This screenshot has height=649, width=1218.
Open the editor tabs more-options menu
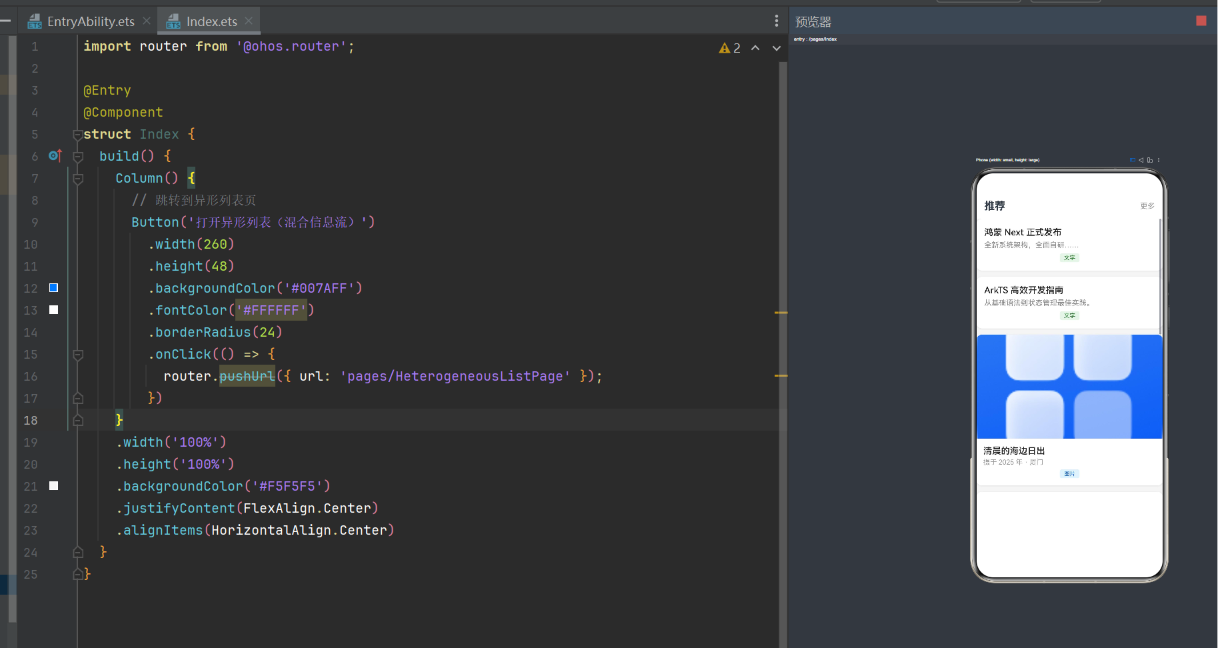776,21
